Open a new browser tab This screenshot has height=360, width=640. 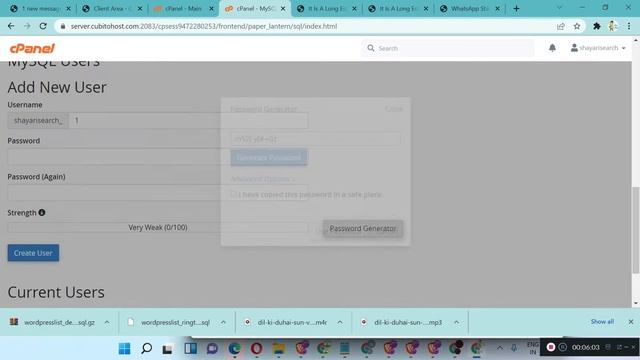[516, 9]
